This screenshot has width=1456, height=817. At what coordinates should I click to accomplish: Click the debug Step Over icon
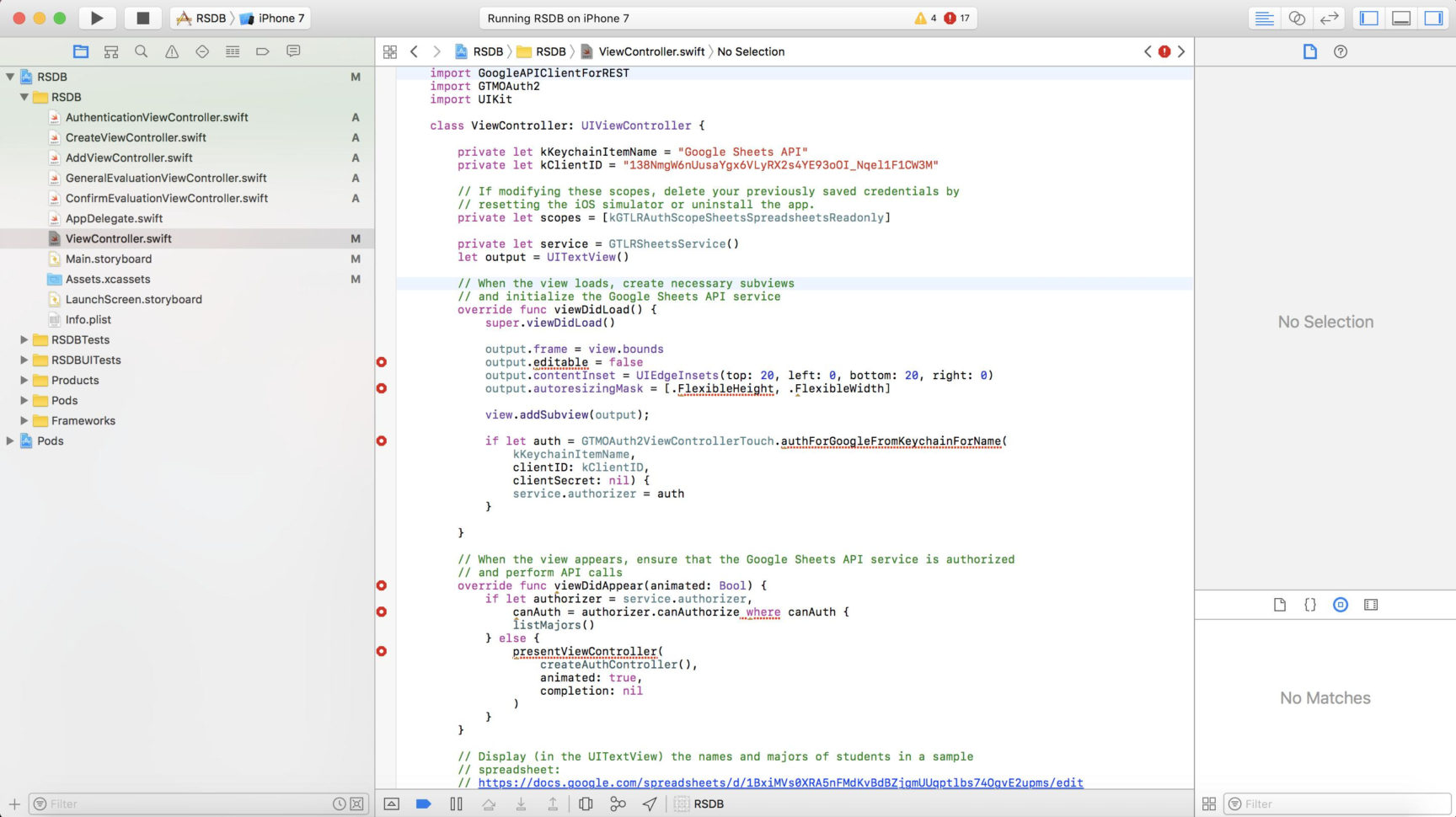point(489,804)
